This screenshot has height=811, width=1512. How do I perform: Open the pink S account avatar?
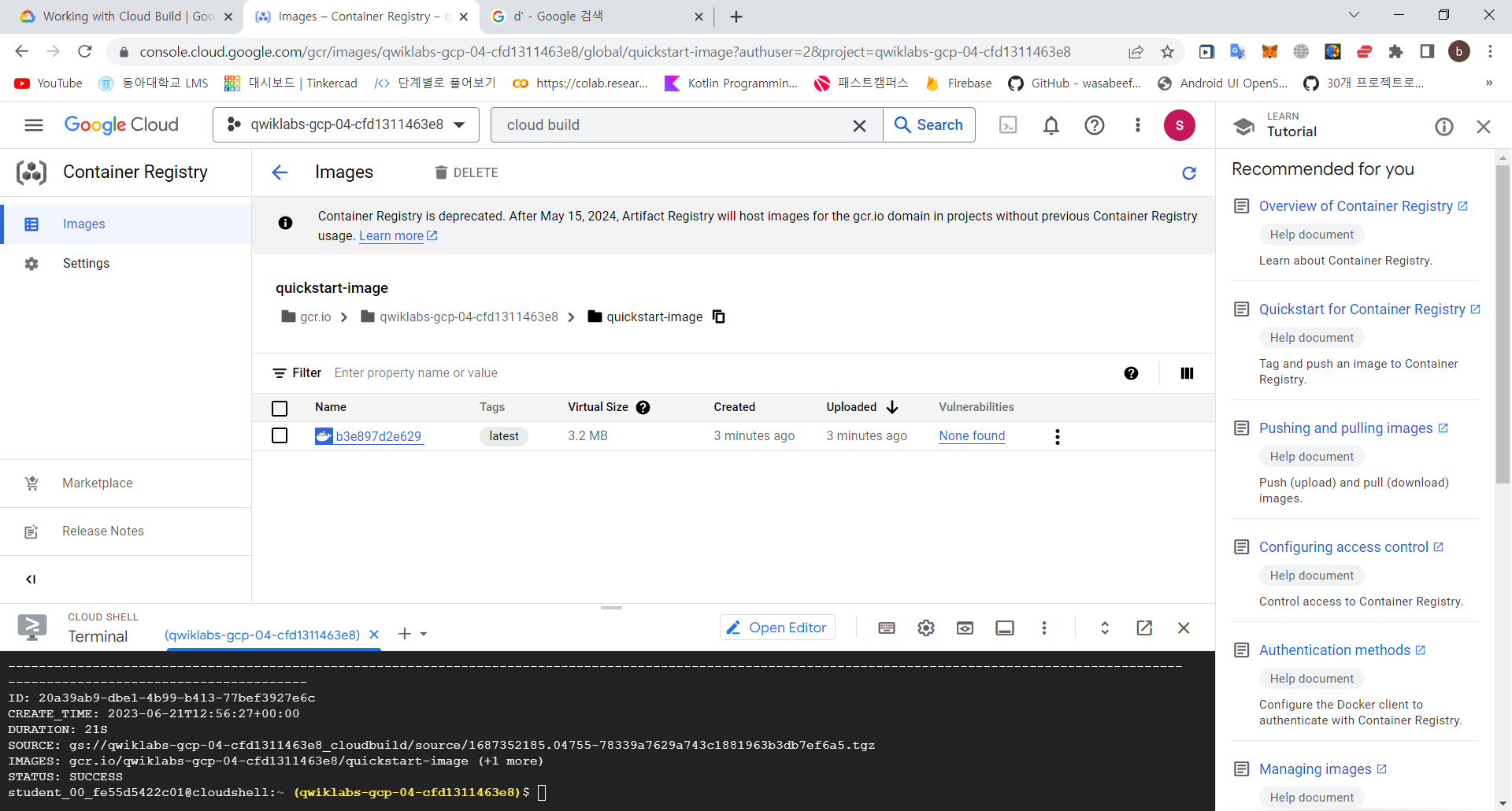click(x=1179, y=125)
